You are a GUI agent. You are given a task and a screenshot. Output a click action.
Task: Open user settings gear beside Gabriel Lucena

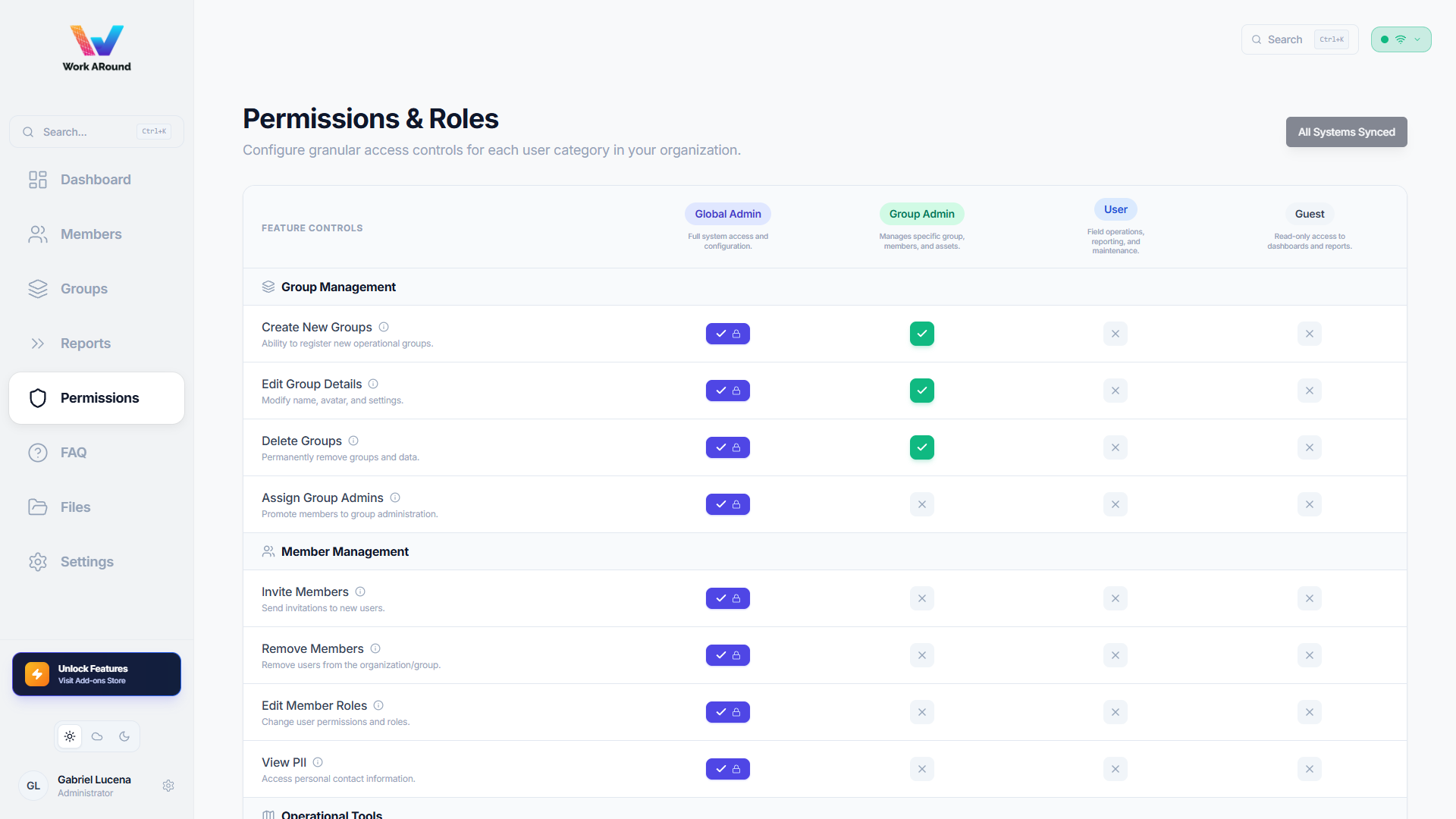168,786
